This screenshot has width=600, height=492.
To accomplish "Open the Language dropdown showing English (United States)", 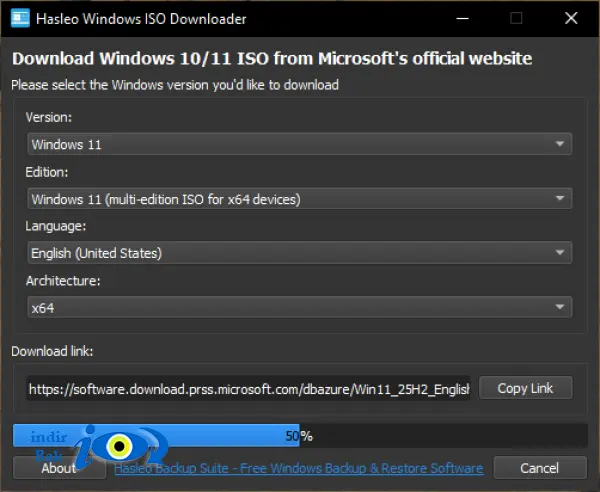I will 300,253.
